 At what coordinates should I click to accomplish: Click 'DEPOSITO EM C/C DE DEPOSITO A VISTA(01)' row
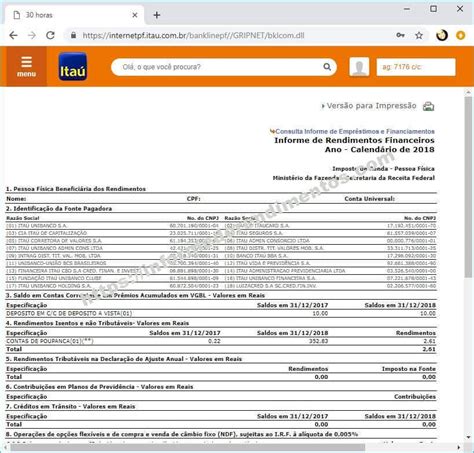tap(221, 314)
